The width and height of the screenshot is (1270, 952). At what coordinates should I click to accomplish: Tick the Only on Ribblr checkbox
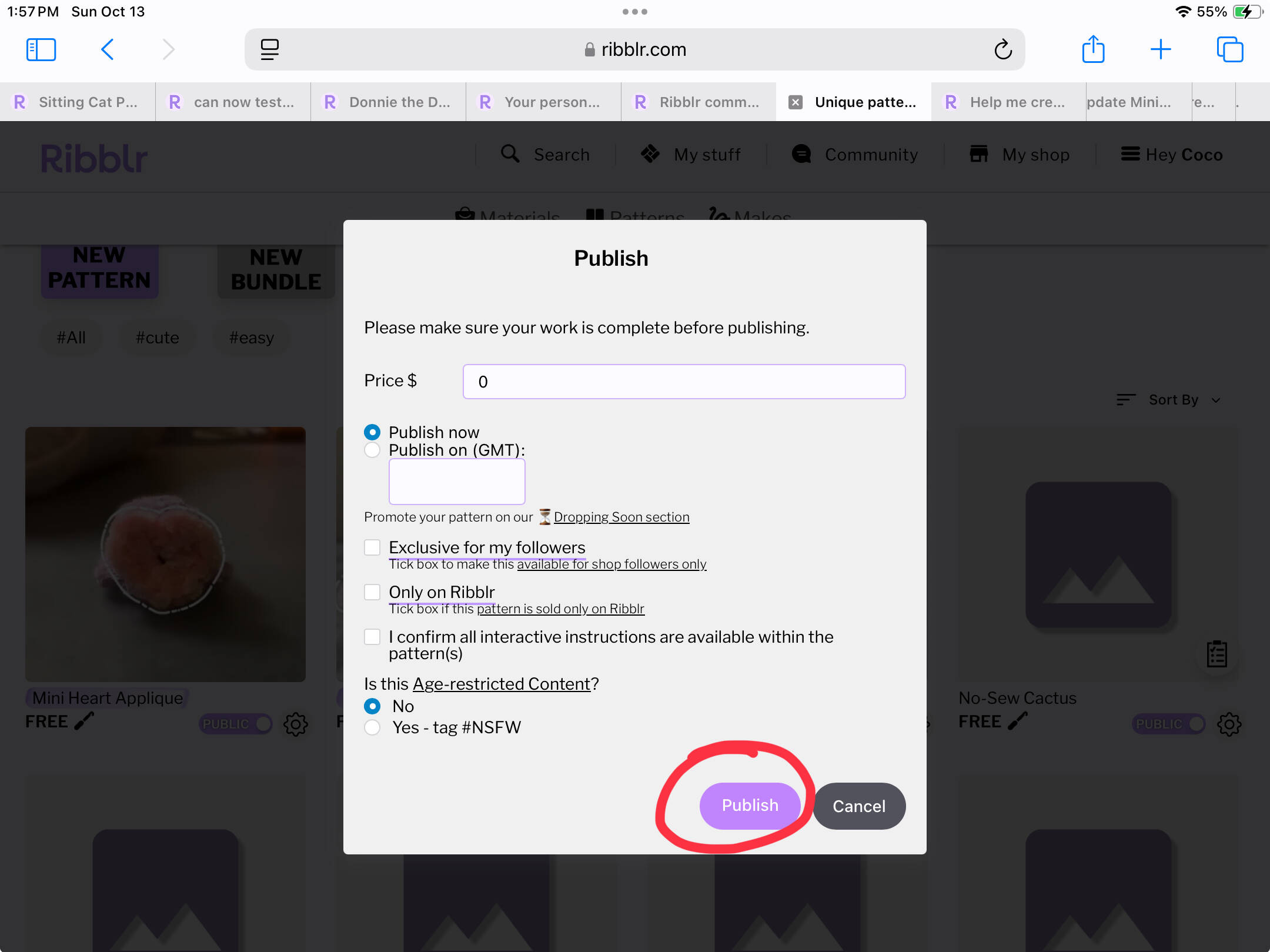pyautogui.click(x=372, y=592)
